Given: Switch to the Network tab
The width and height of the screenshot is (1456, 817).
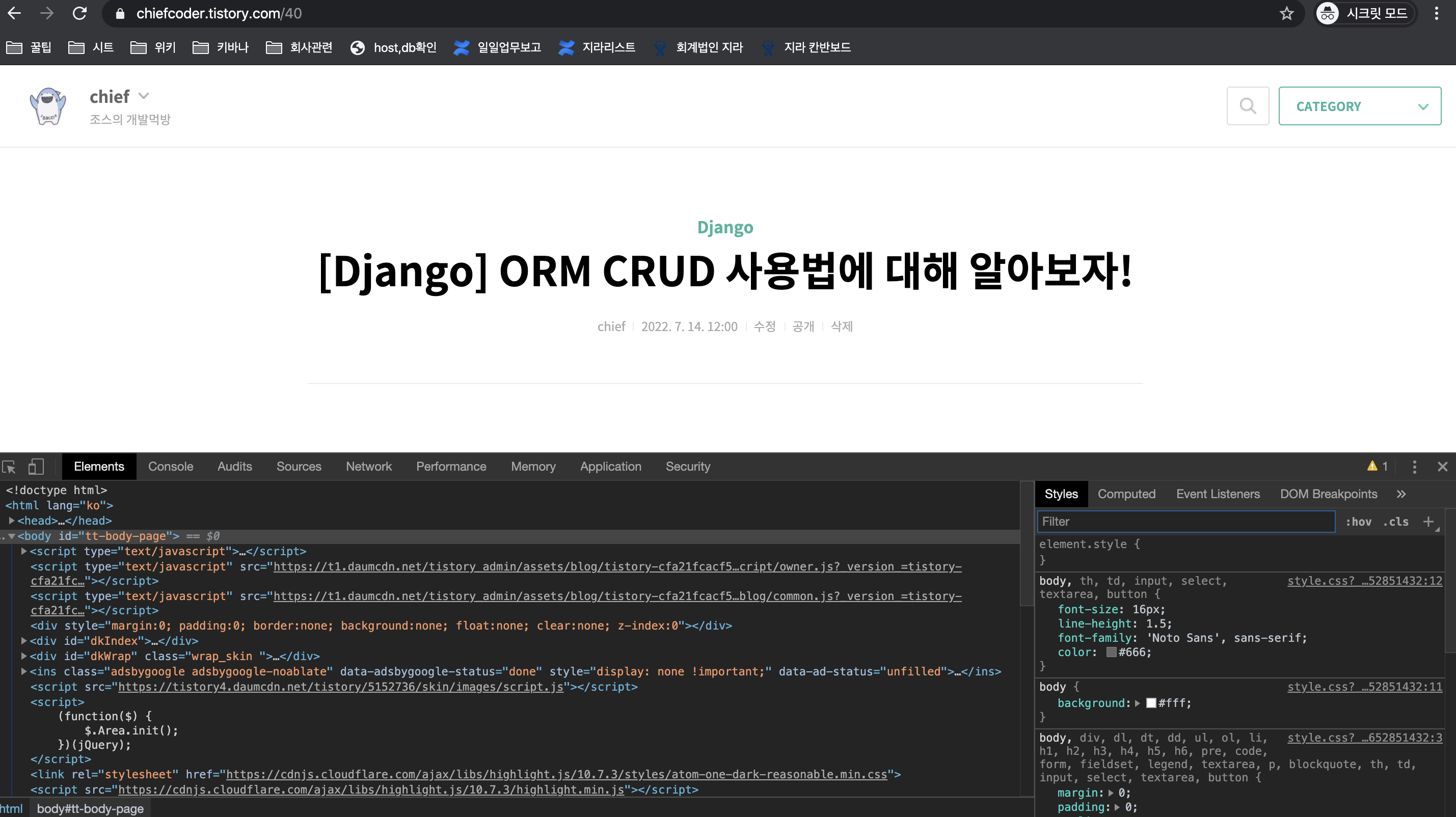Looking at the screenshot, I should pos(368,467).
